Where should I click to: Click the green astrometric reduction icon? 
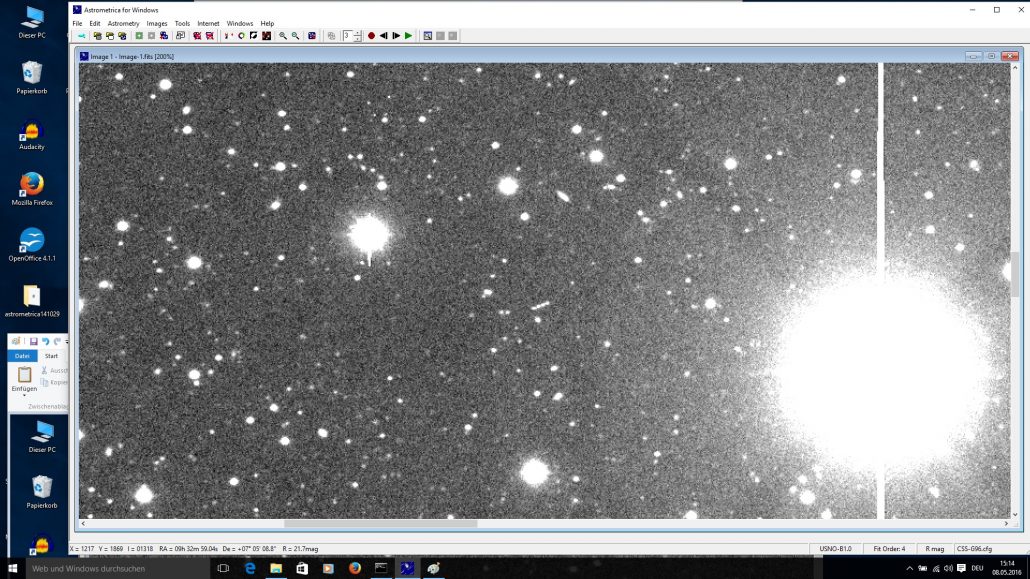click(x=139, y=36)
